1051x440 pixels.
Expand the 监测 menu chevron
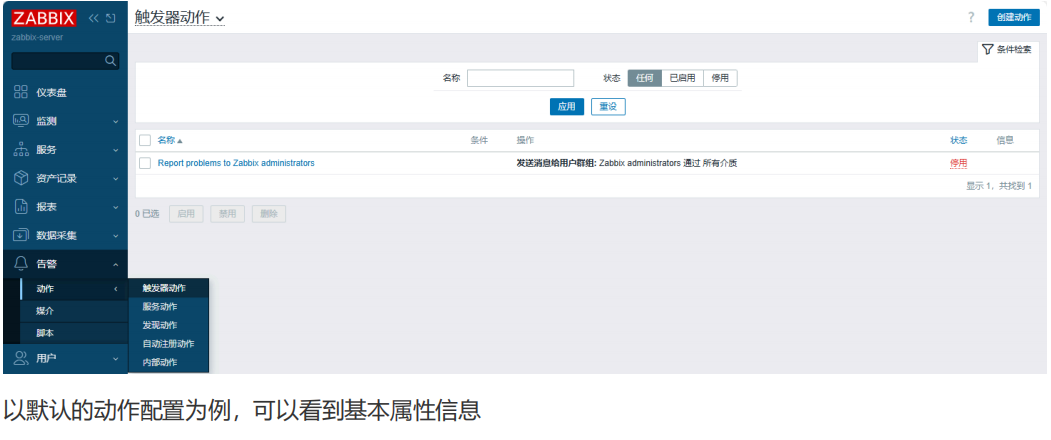[x=115, y=121]
